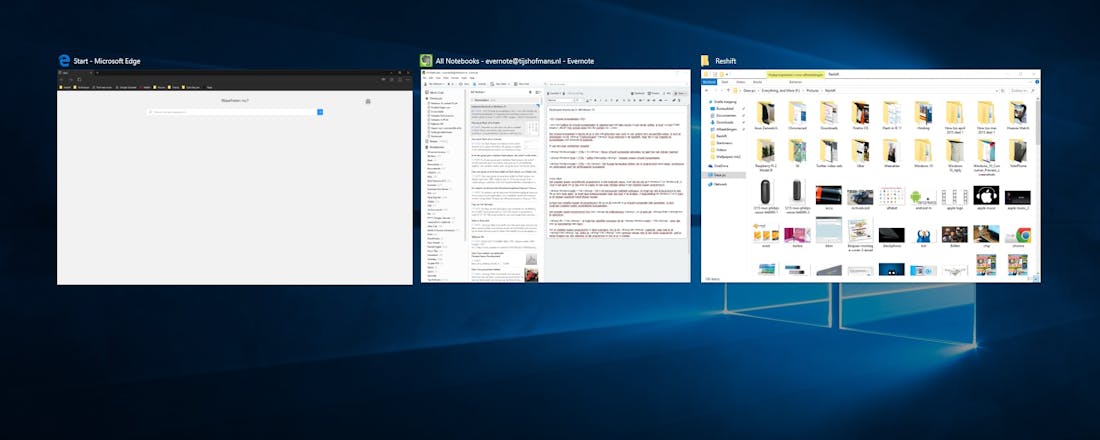
Task: Click the Reshift folder icon in title
Action: [705, 61]
